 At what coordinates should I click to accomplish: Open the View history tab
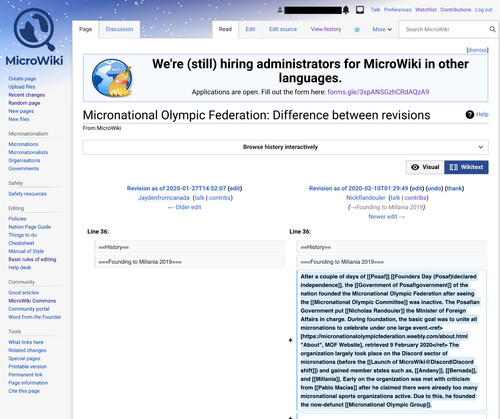(x=326, y=29)
